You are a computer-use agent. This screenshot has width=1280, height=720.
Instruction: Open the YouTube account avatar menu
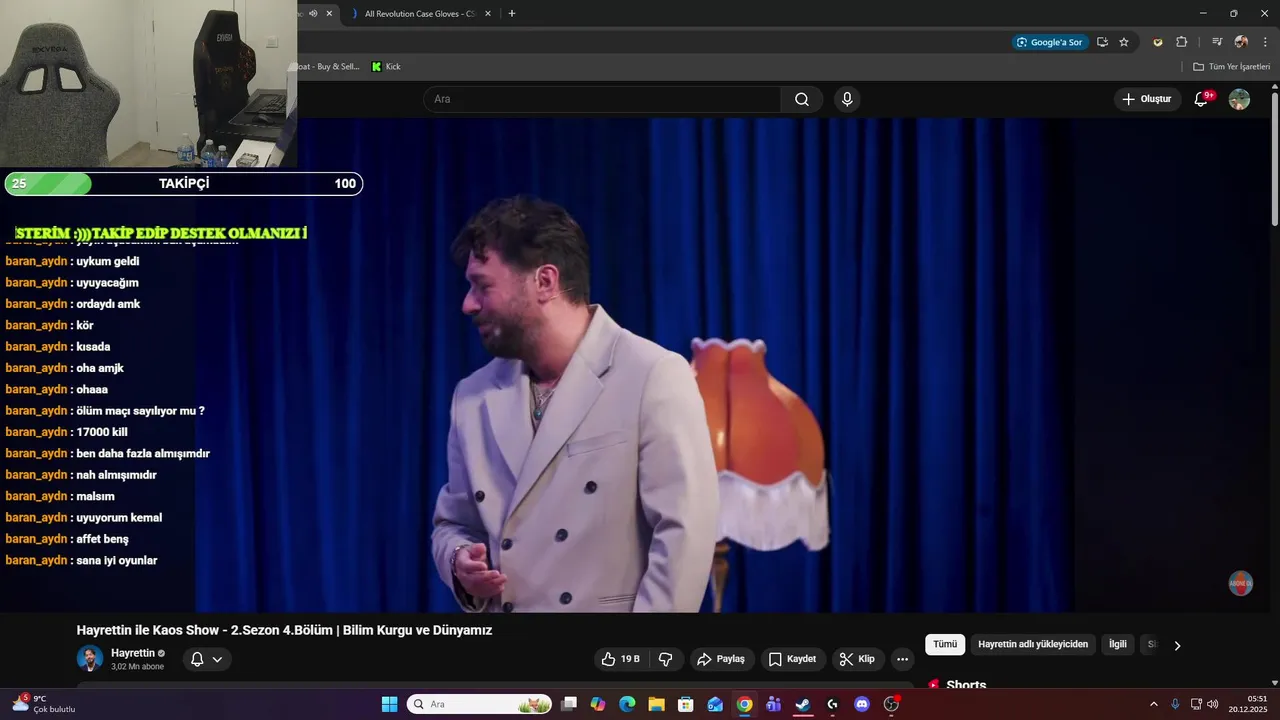1239,99
